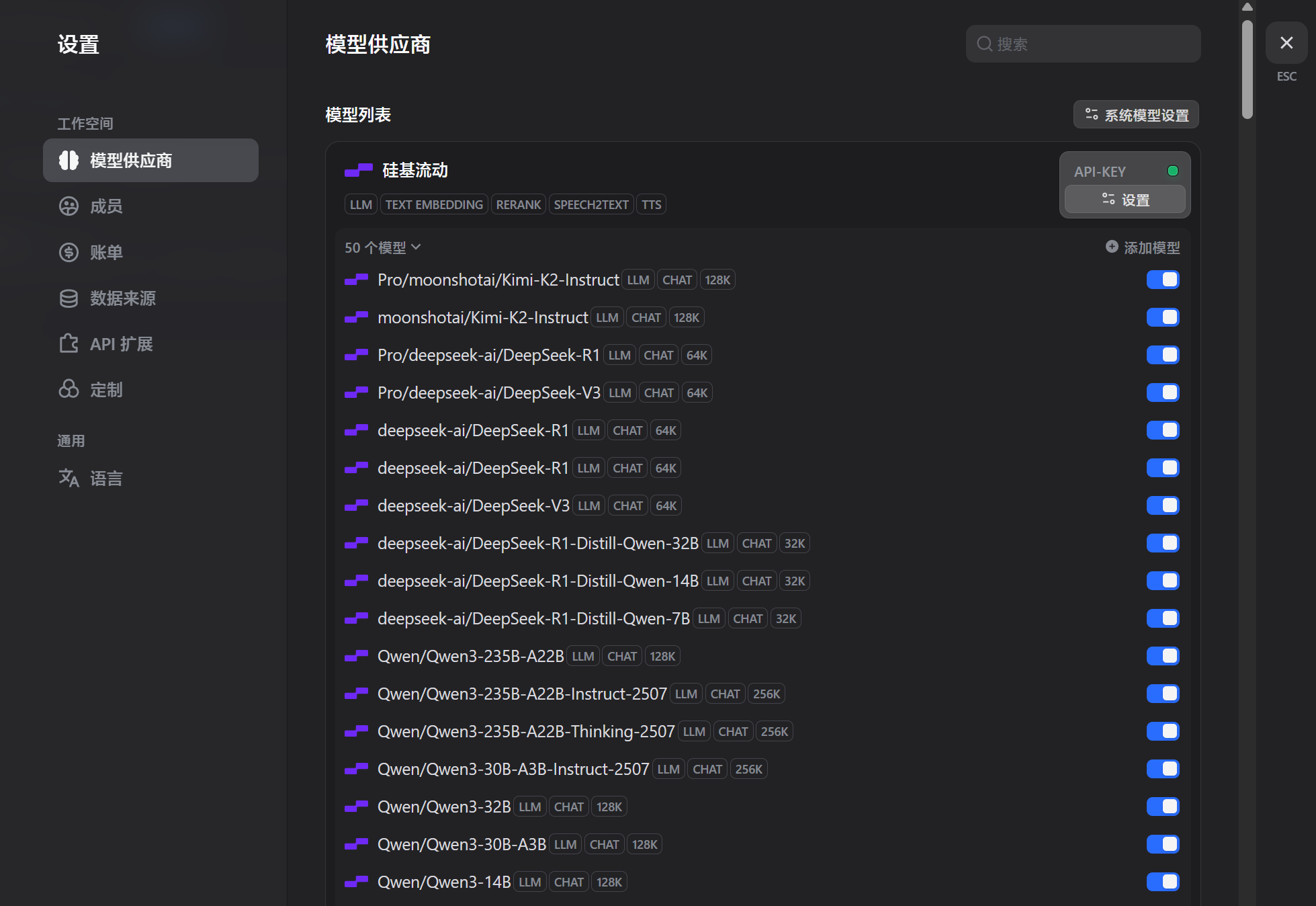
Task: Collapse the 50 个模型 list chevron
Action: 416,247
